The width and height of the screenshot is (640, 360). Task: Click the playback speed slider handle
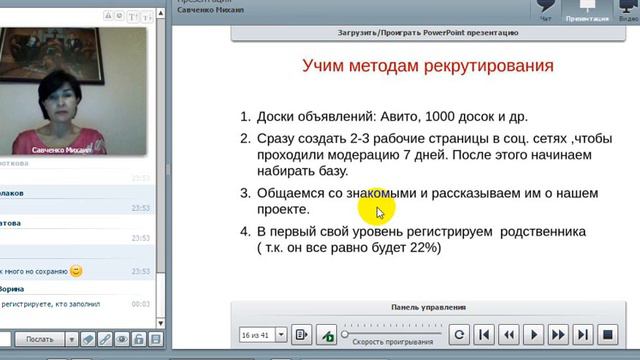(345, 334)
